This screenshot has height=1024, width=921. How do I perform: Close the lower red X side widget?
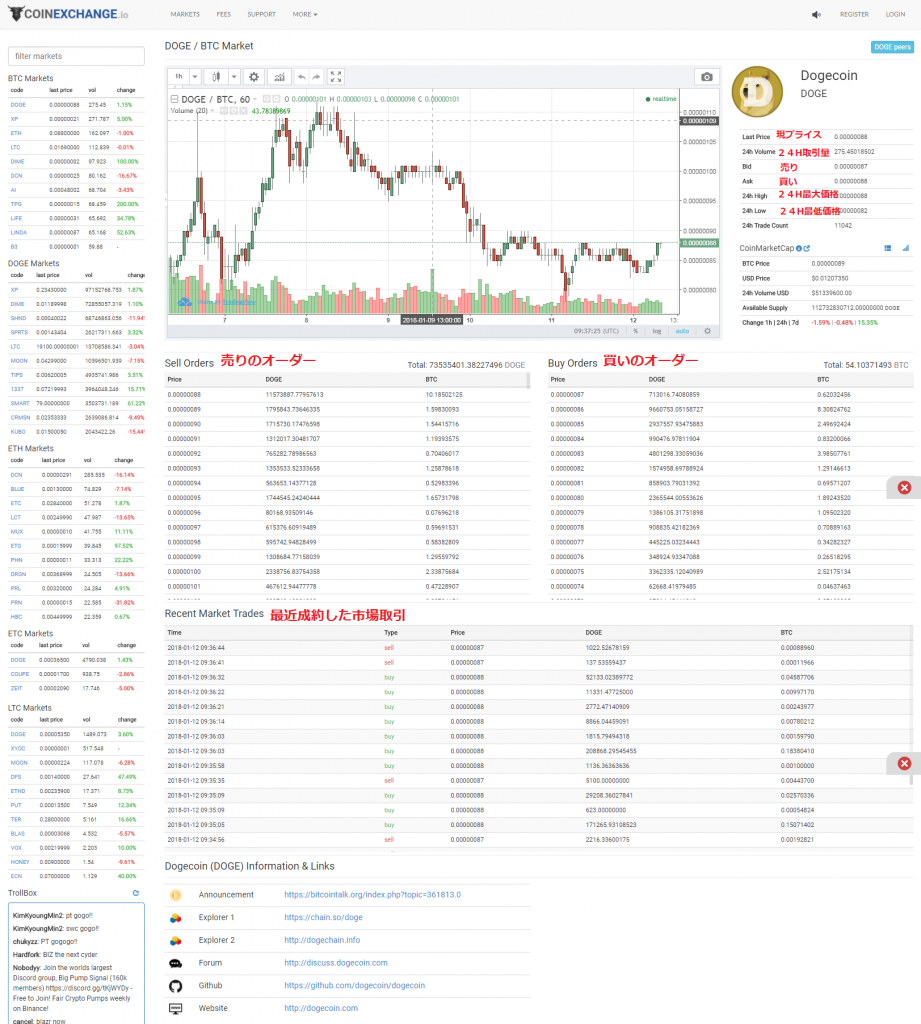[904, 763]
